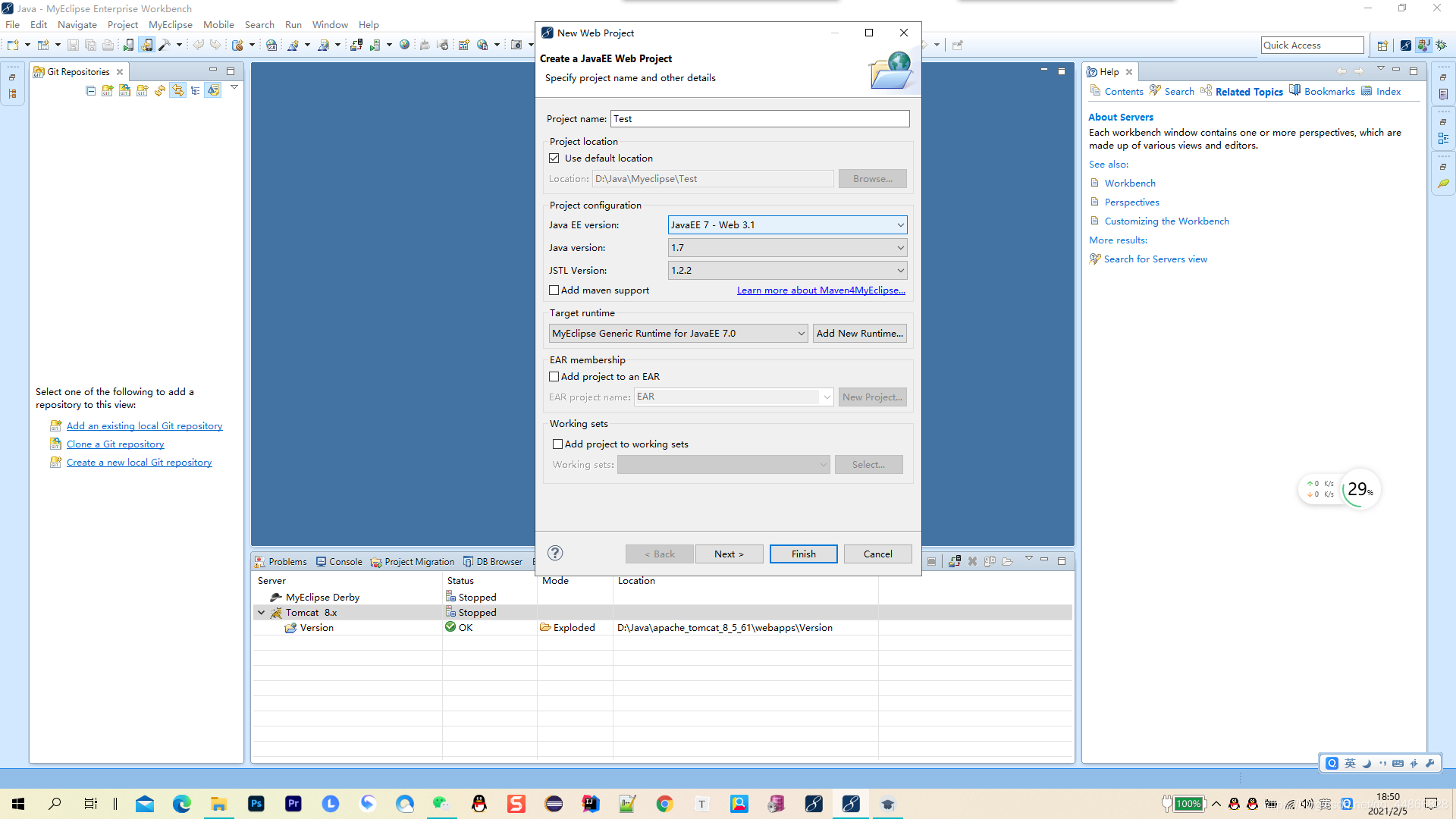
Task: Click the Project name input field
Action: click(x=760, y=119)
